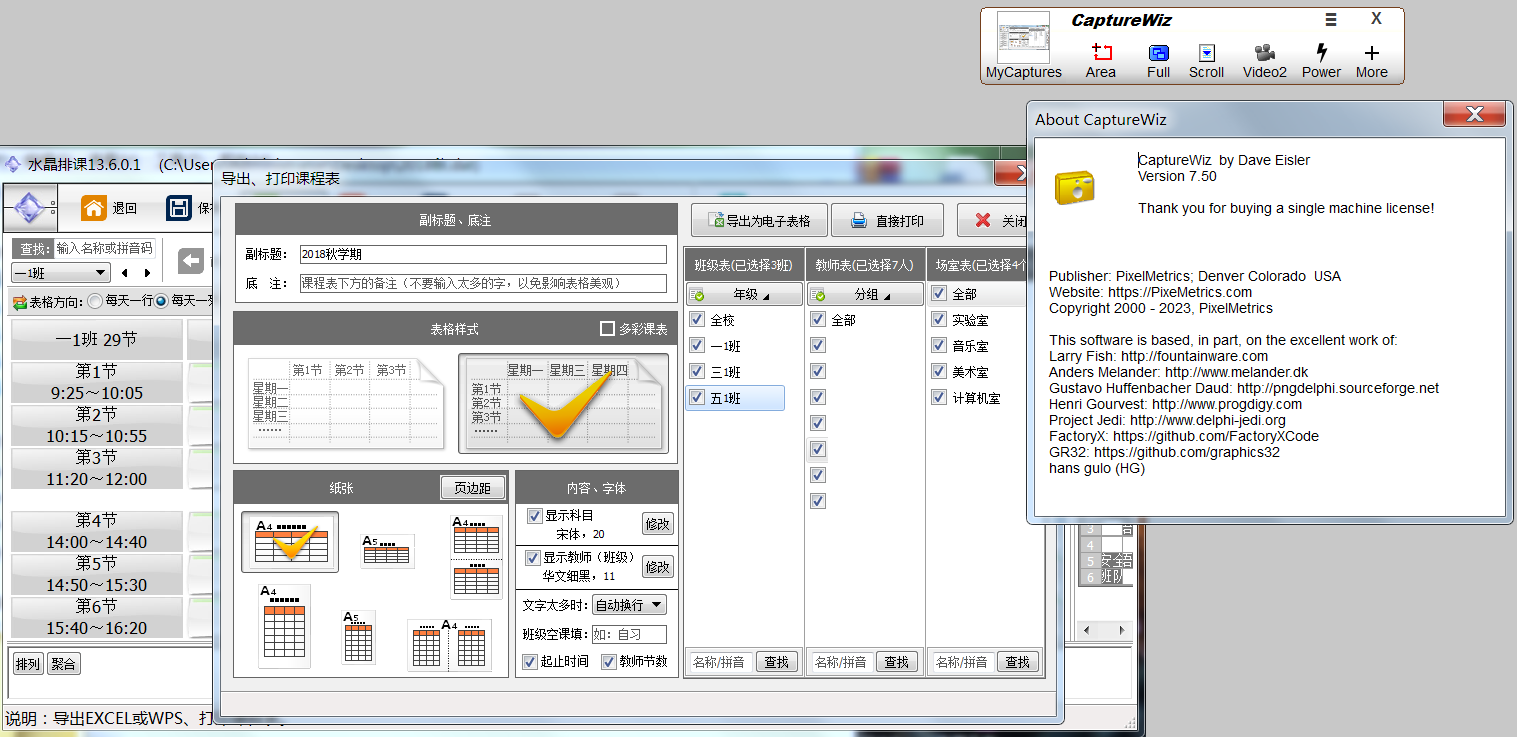The image size is (1517, 737).
Task: Click the 导出为电子表格 export button
Action: click(759, 220)
